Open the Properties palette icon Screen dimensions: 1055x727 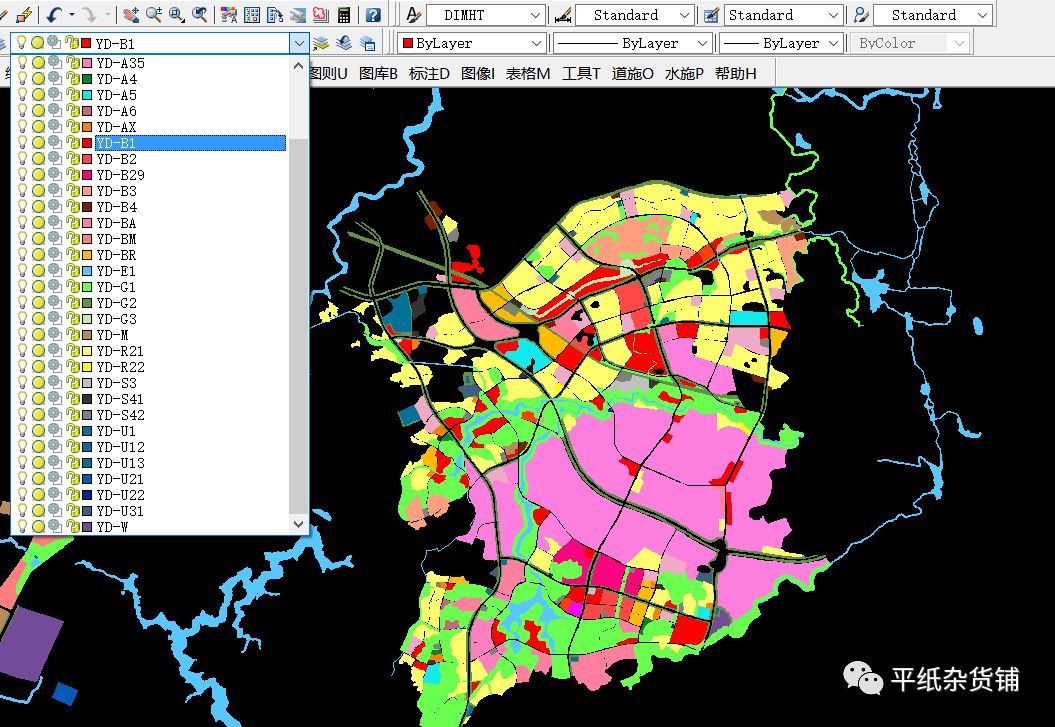[229, 15]
